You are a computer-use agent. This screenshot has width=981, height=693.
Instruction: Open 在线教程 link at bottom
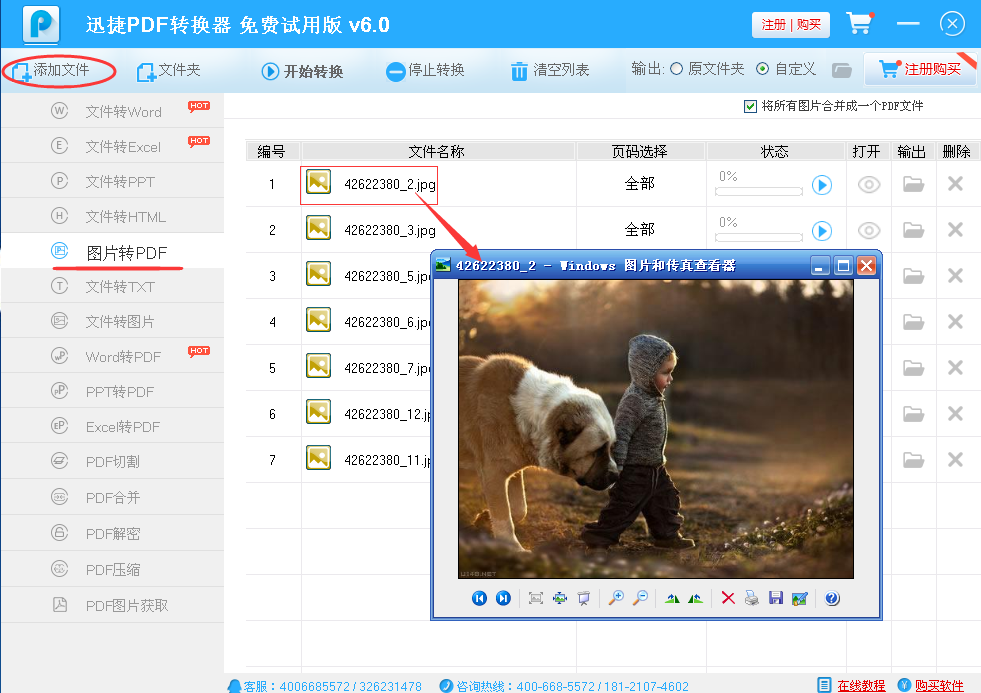coord(861,685)
